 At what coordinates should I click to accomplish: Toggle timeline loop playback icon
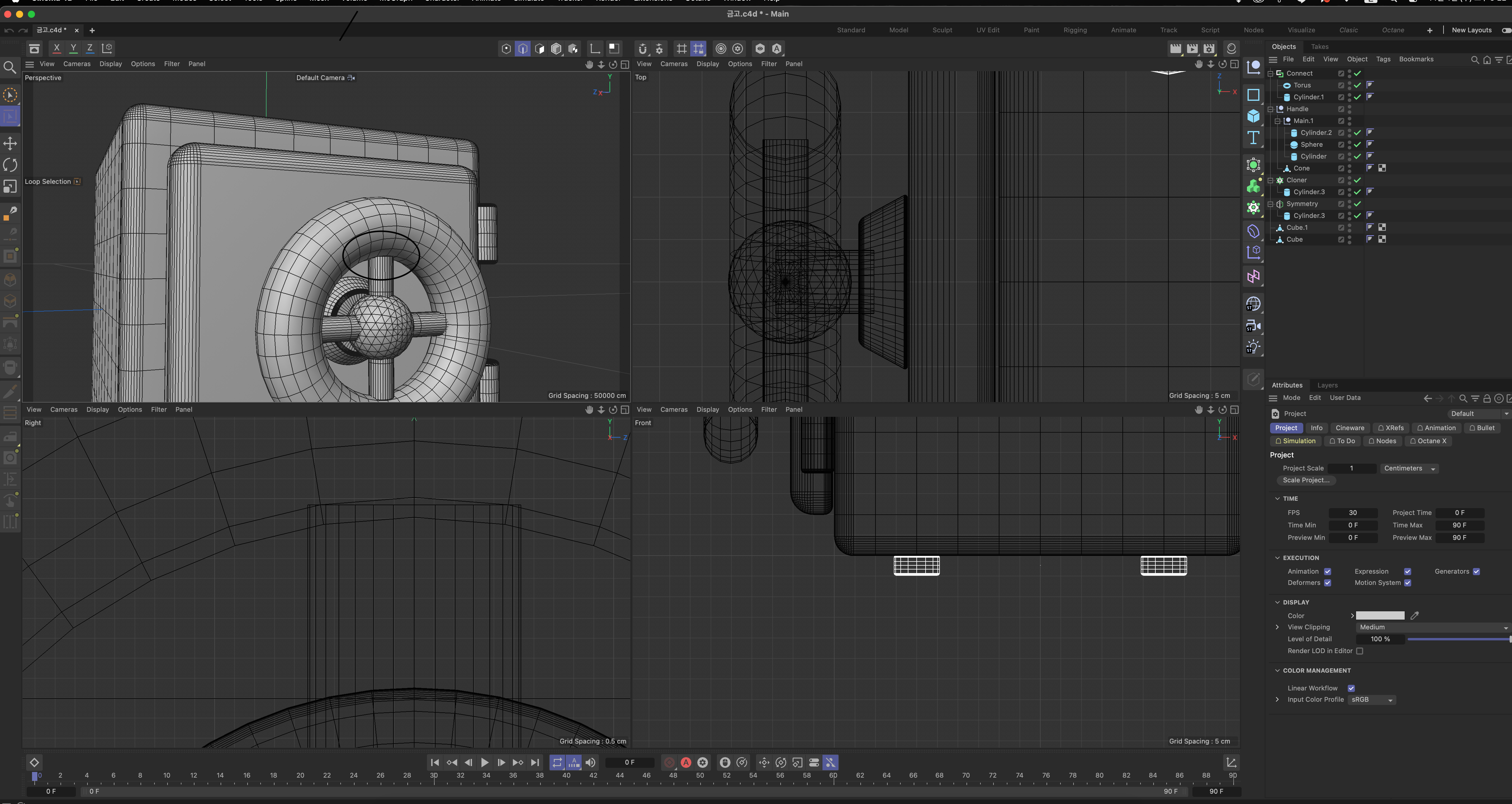(557, 762)
